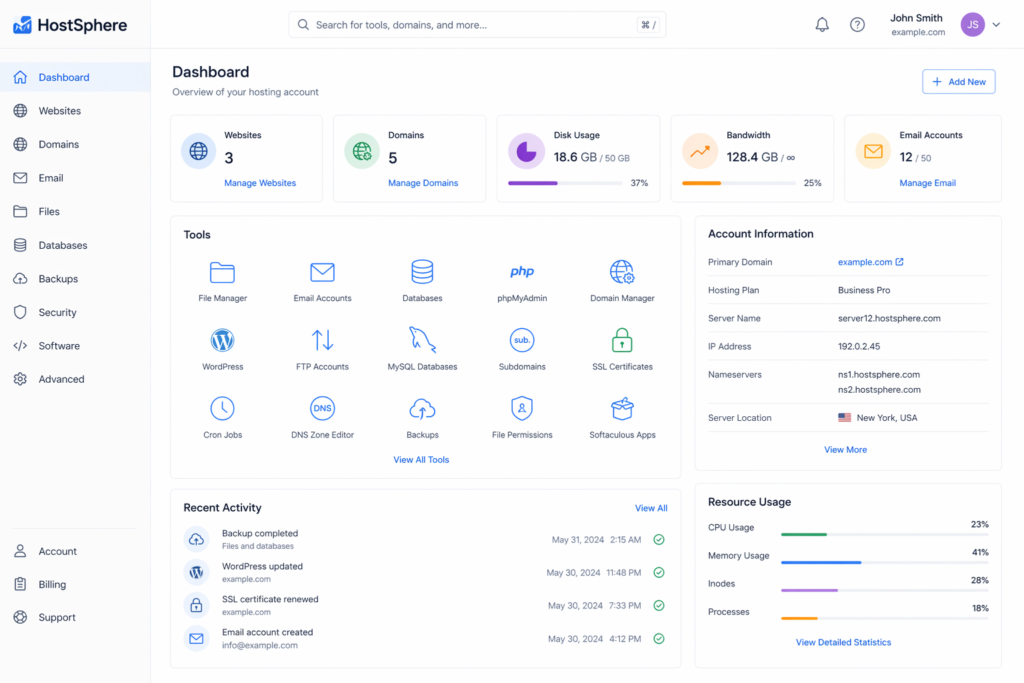Click View Detailed Statistics link

point(843,643)
